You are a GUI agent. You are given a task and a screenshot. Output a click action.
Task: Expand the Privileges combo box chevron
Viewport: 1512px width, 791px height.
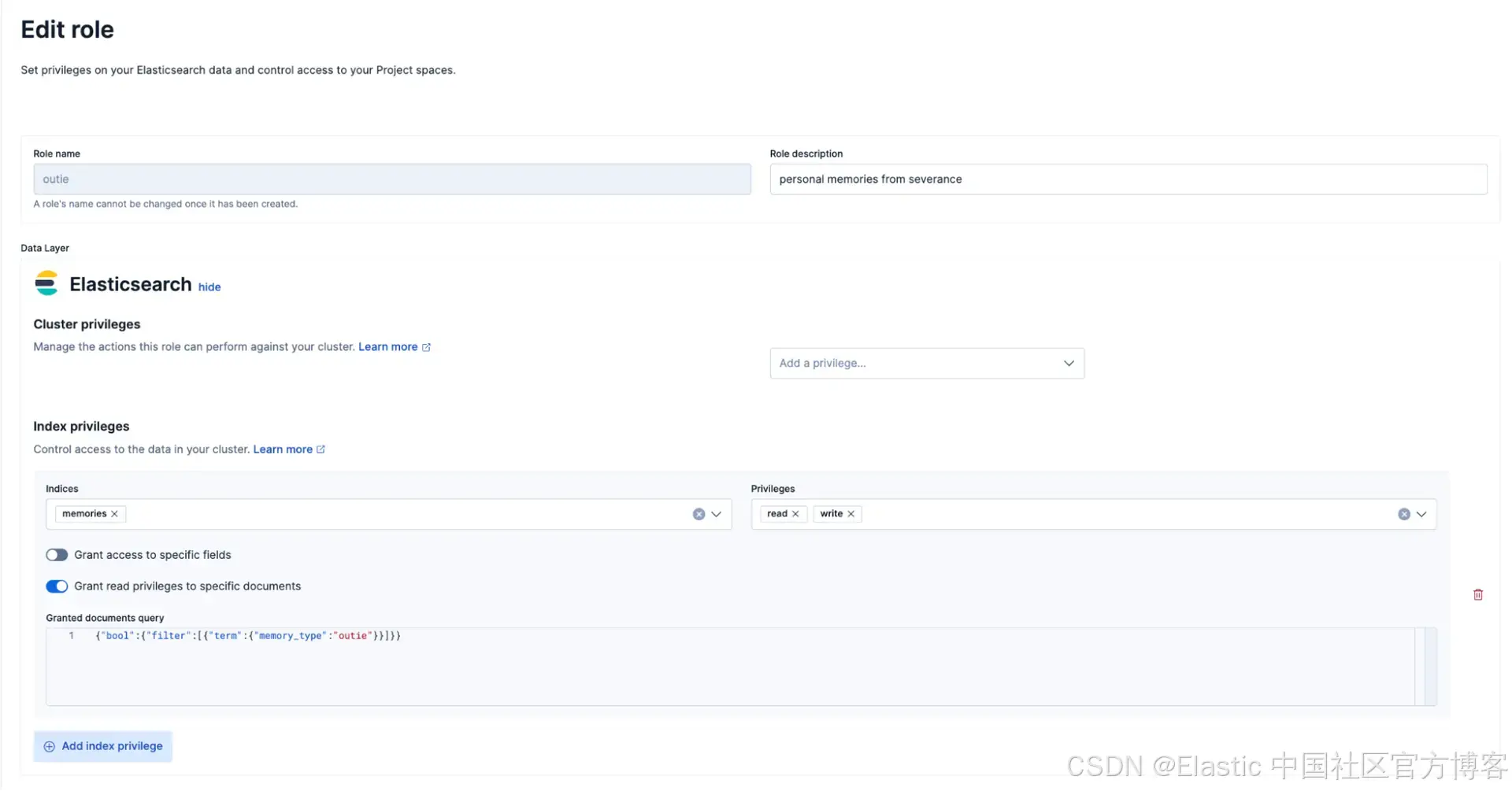pyautogui.click(x=1421, y=515)
